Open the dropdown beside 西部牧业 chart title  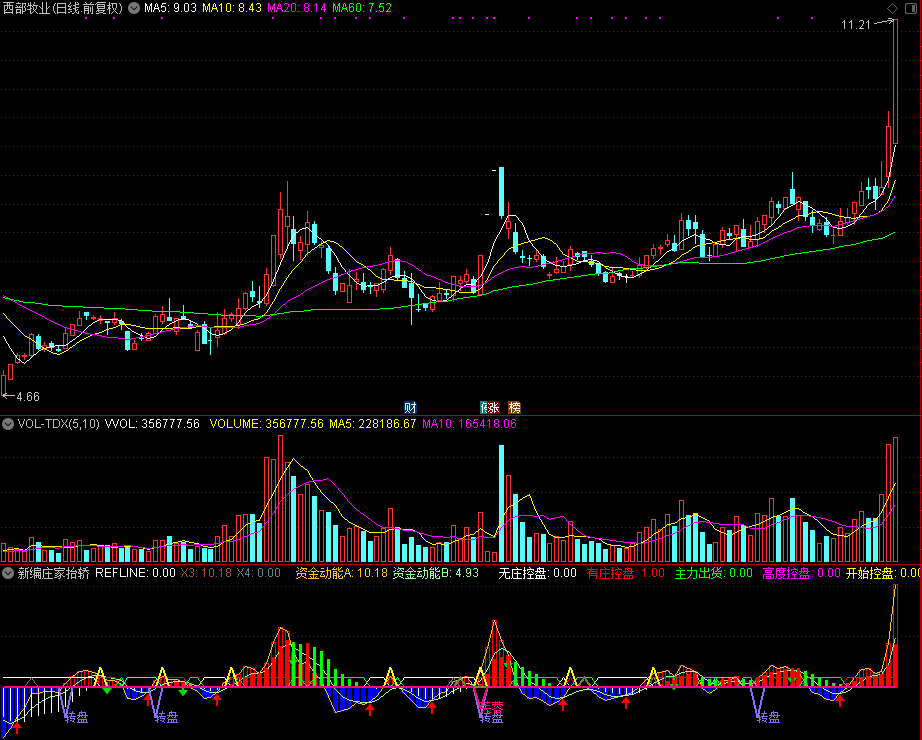click(134, 8)
